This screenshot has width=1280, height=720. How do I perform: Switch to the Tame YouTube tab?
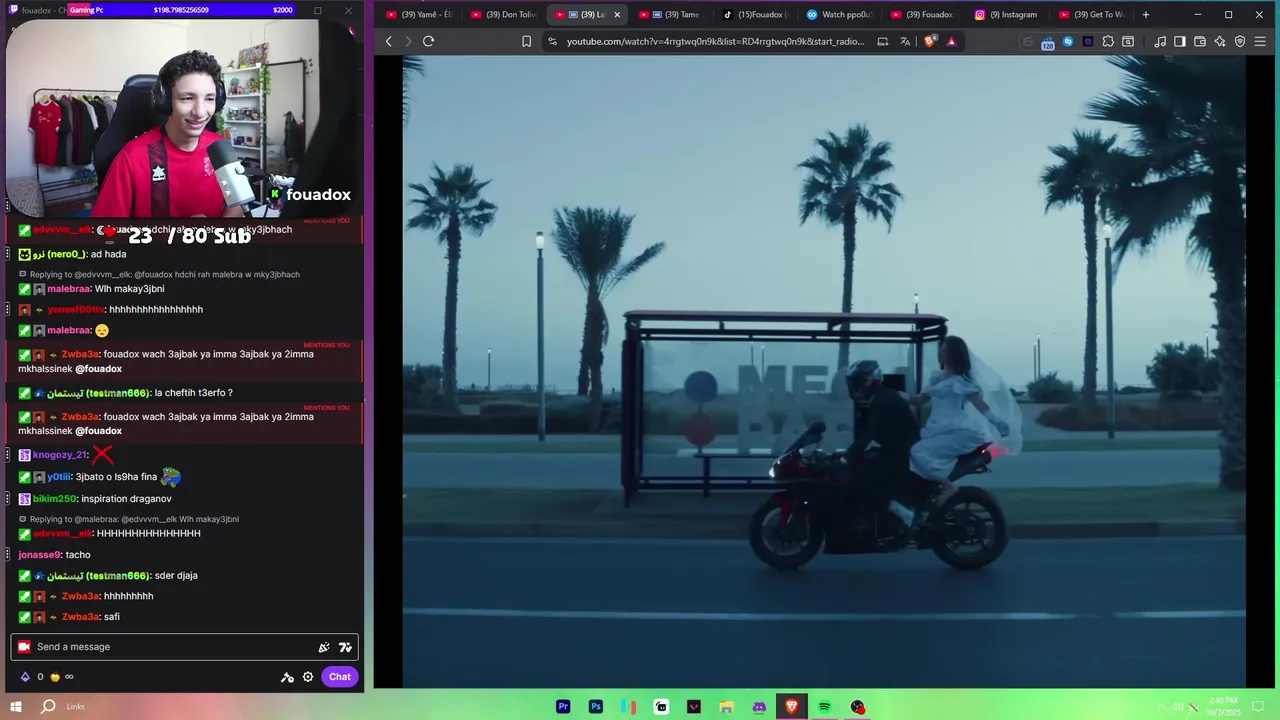tap(672, 14)
